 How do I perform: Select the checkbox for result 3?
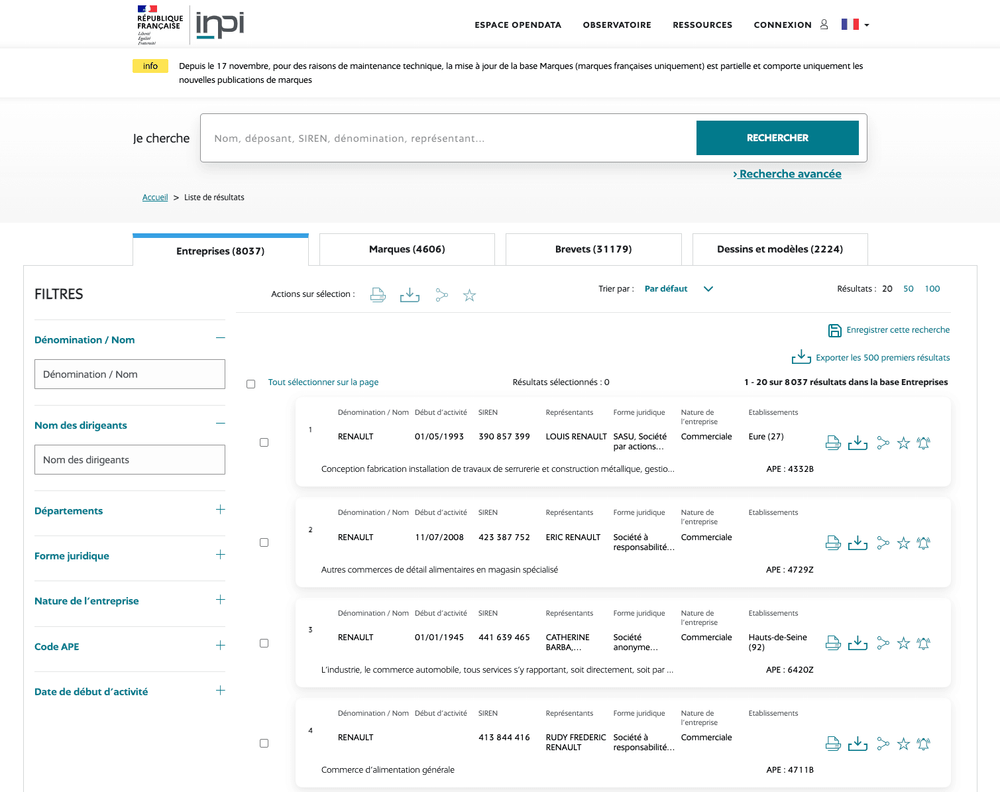coord(264,643)
